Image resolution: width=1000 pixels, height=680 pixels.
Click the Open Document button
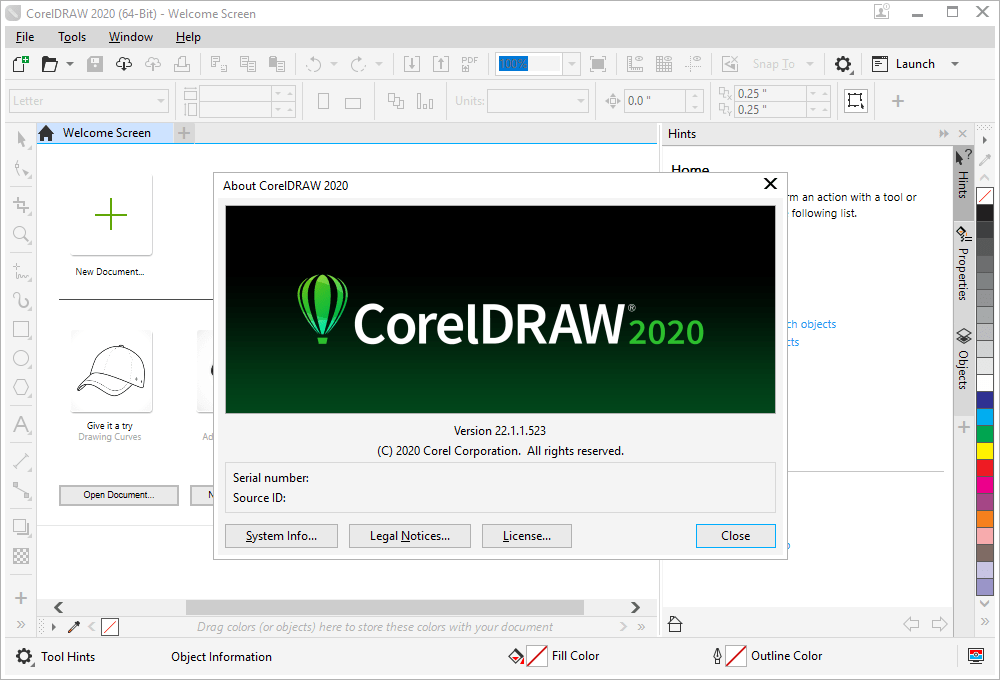coord(119,495)
